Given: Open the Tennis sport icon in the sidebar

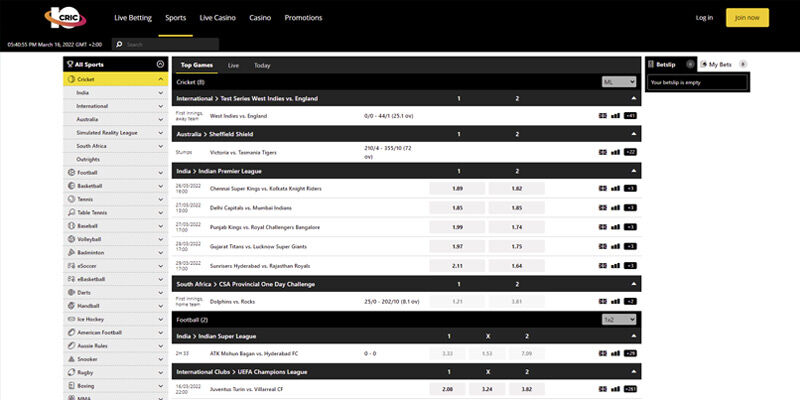Looking at the screenshot, I should (x=71, y=199).
